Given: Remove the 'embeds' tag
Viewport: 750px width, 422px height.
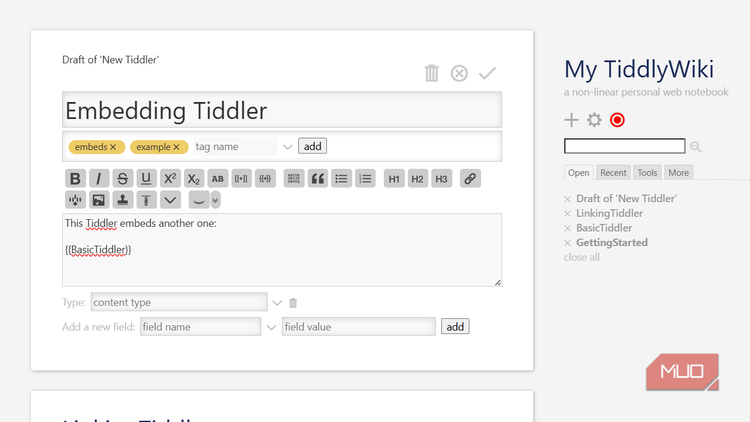Looking at the screenshot, I should pyautogui.click(x=113, y=147).
